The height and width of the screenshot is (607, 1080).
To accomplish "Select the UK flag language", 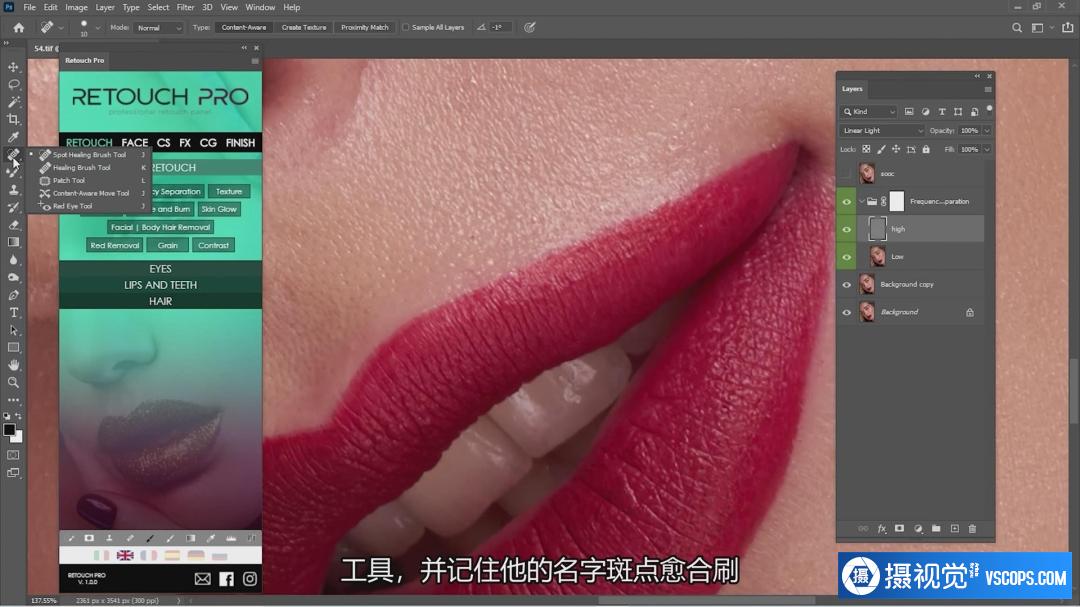I will [125, 555].
